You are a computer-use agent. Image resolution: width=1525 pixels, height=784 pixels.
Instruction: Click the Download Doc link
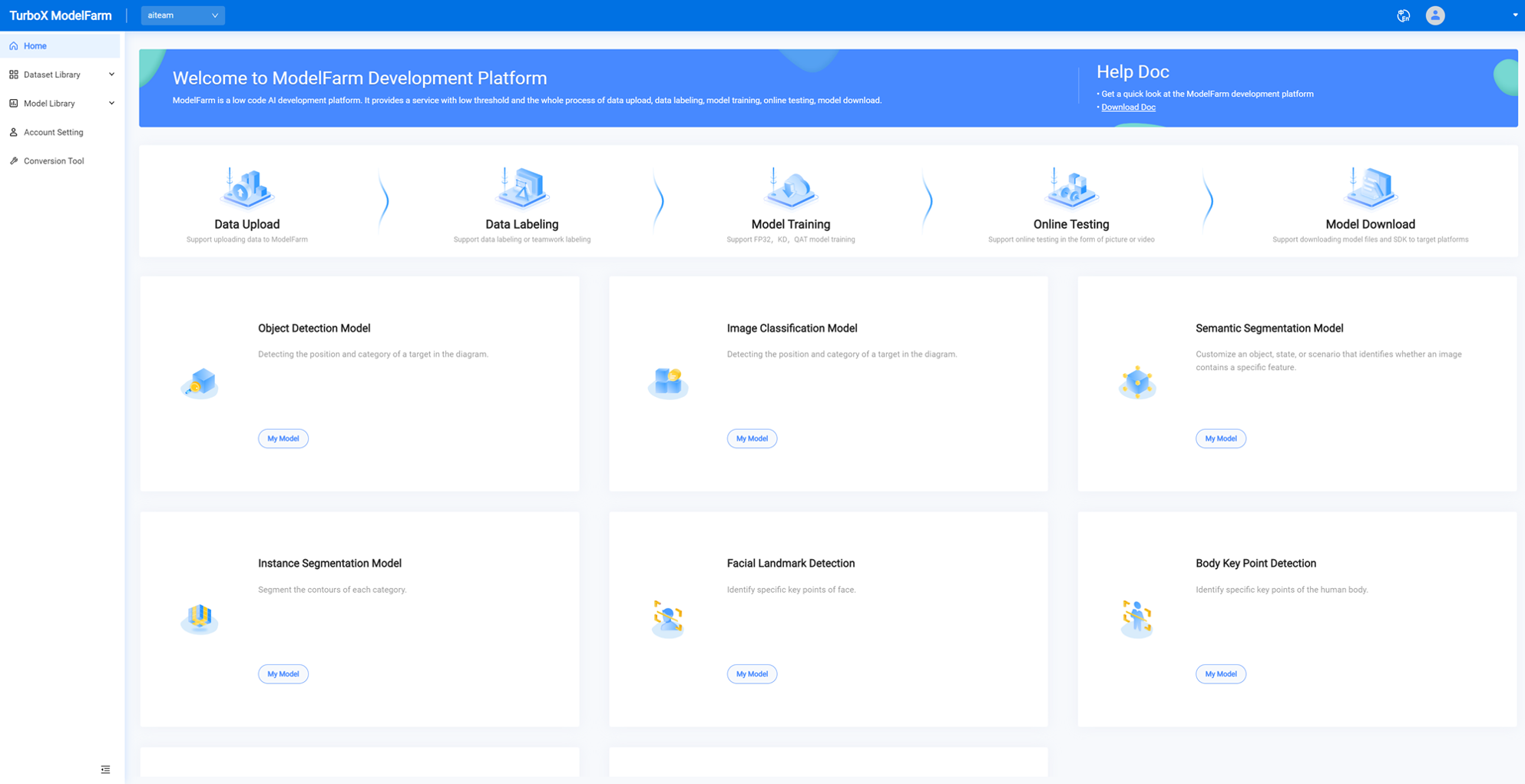coord(1128,107)
